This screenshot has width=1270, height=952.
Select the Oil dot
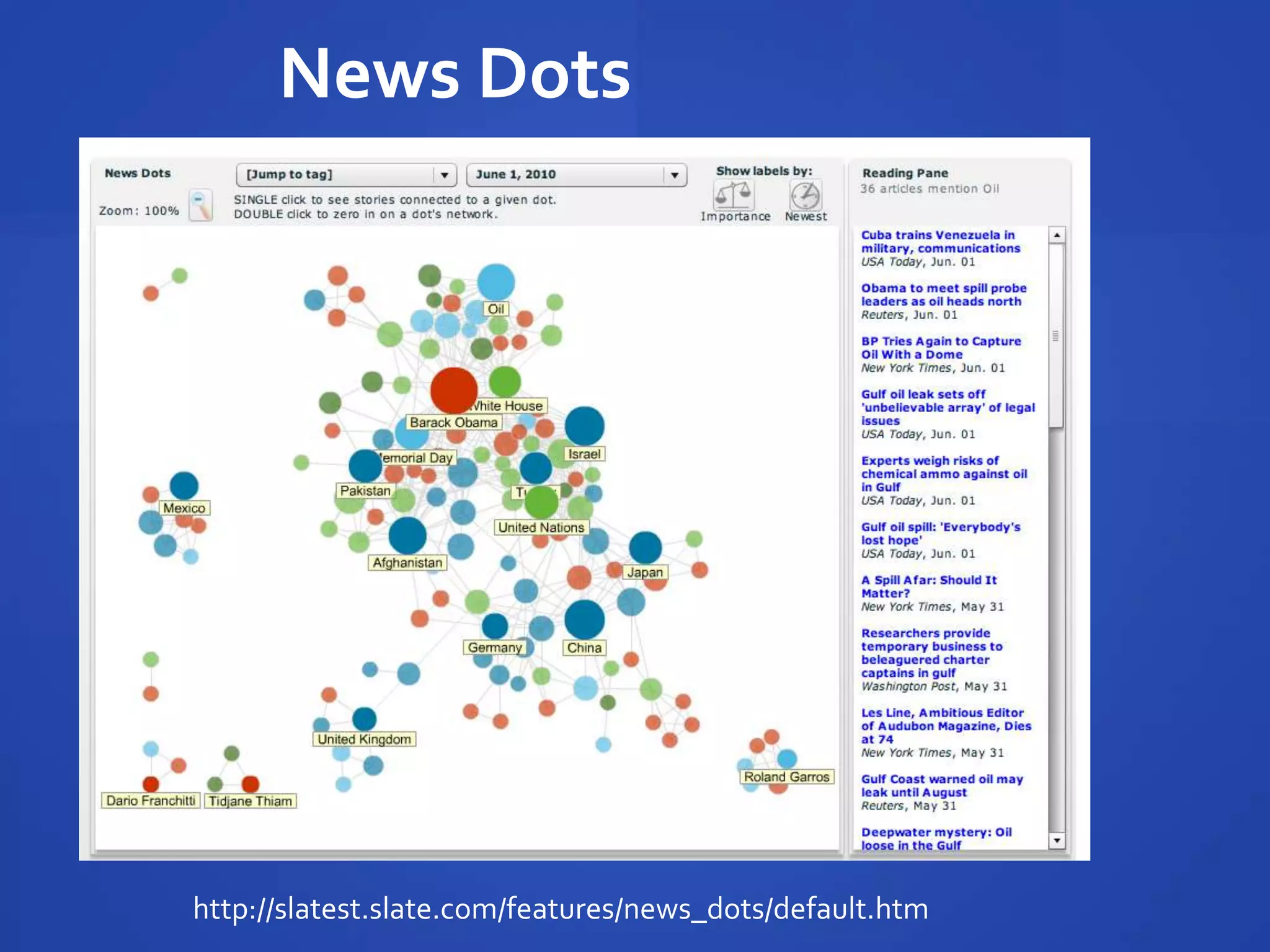[495, 283]
